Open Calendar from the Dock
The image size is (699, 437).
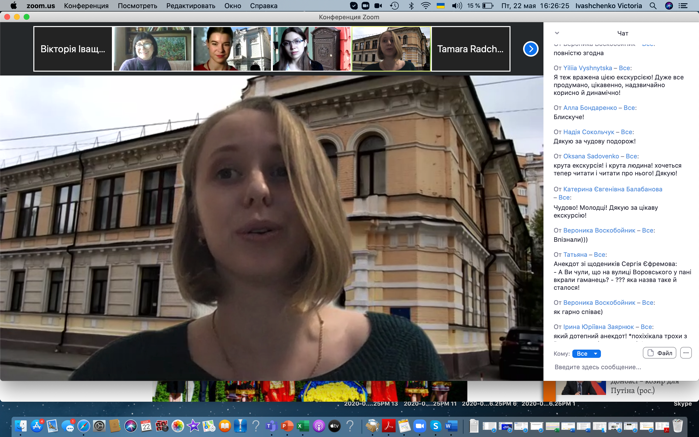coord(146,426)
